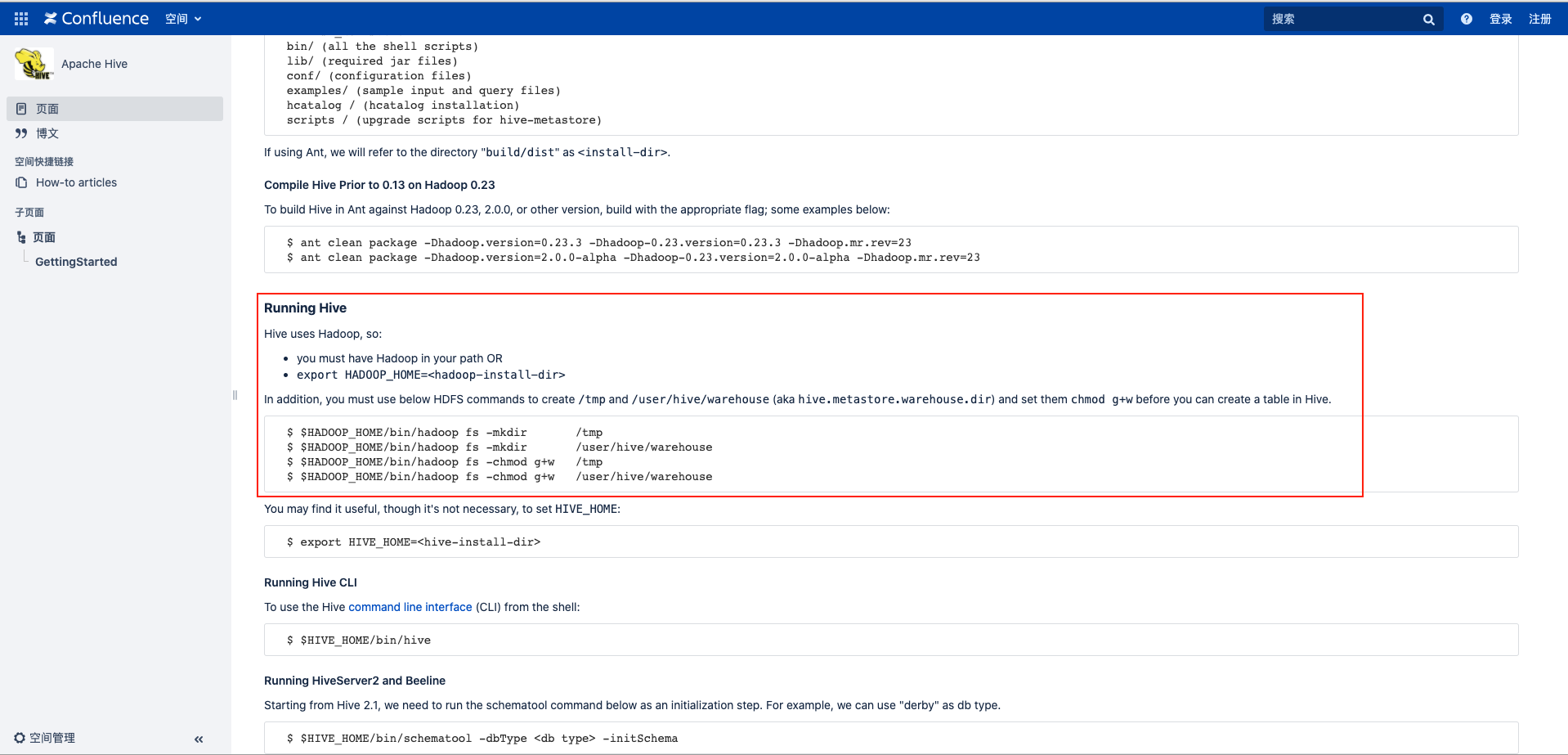1568x755 pixels.
Task: Go to the Confluence logo home
Action: click(x=96, y=19)
